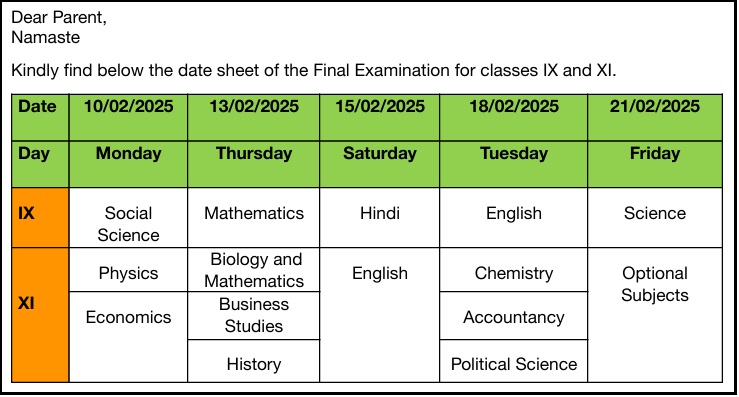Click the 21/02/2025 date header

tap(655, 117)
